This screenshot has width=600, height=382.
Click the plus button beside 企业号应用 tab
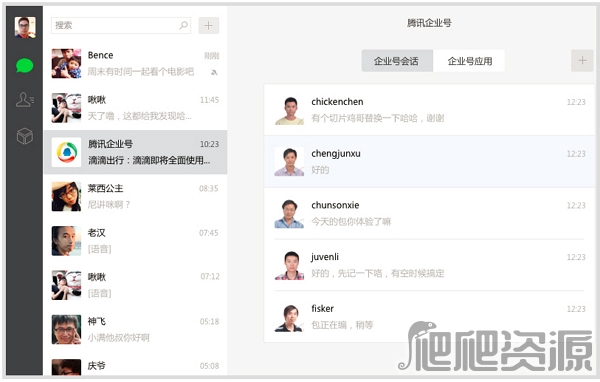tap(582, 60)
